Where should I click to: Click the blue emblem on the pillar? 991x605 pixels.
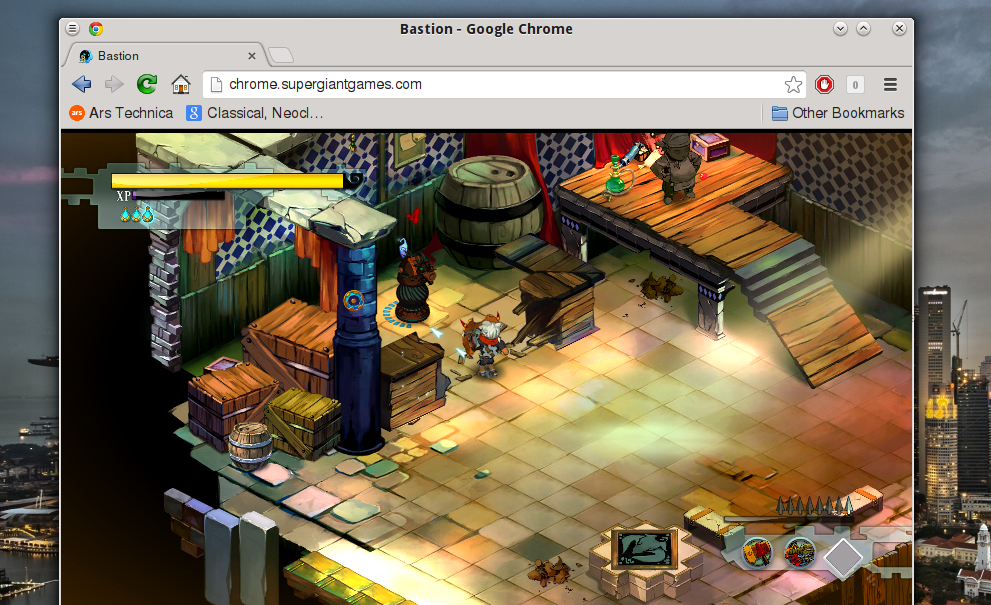tap(353, 300)
